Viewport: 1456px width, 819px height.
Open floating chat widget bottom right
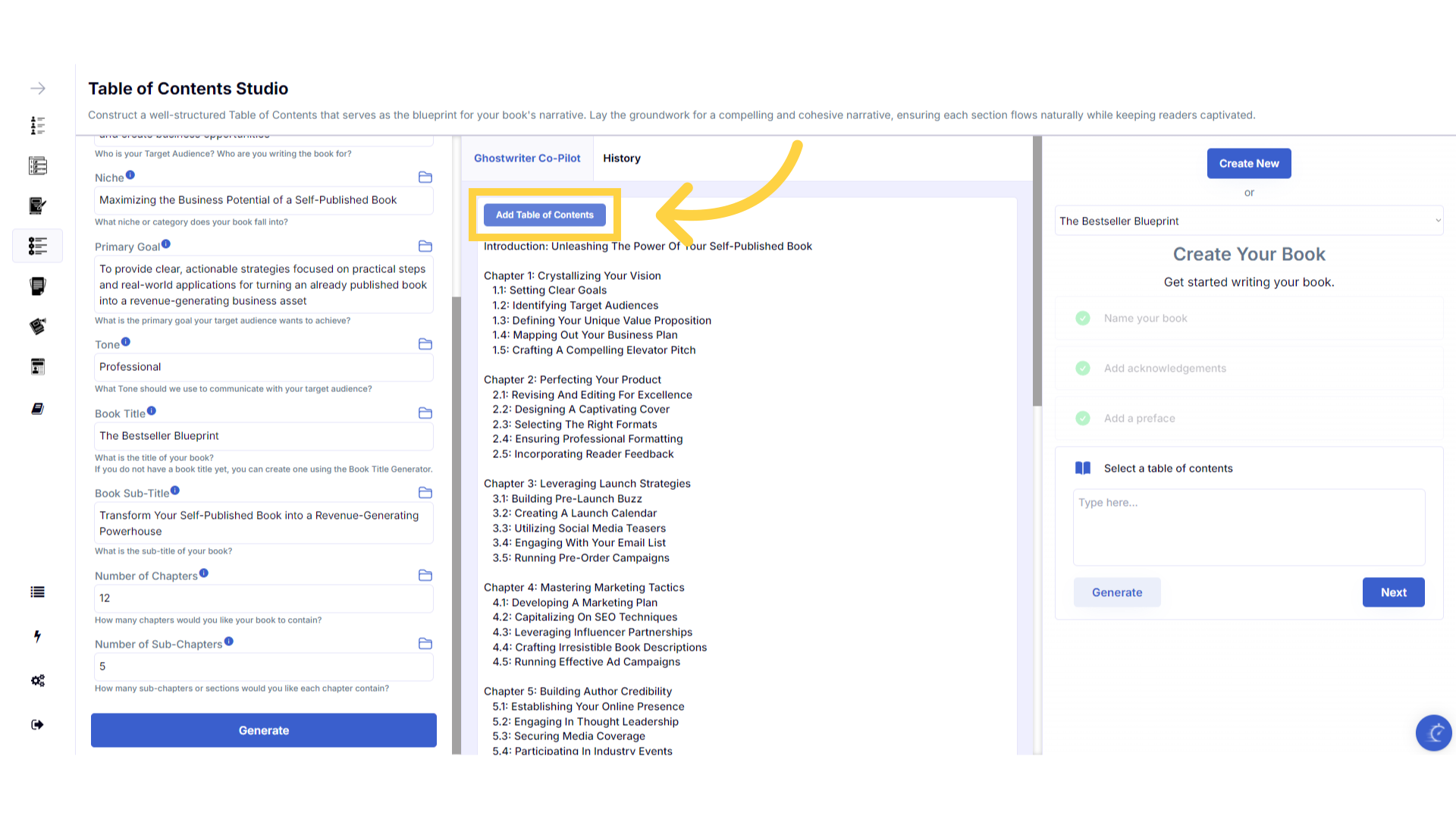click(x=1433, y=733)
